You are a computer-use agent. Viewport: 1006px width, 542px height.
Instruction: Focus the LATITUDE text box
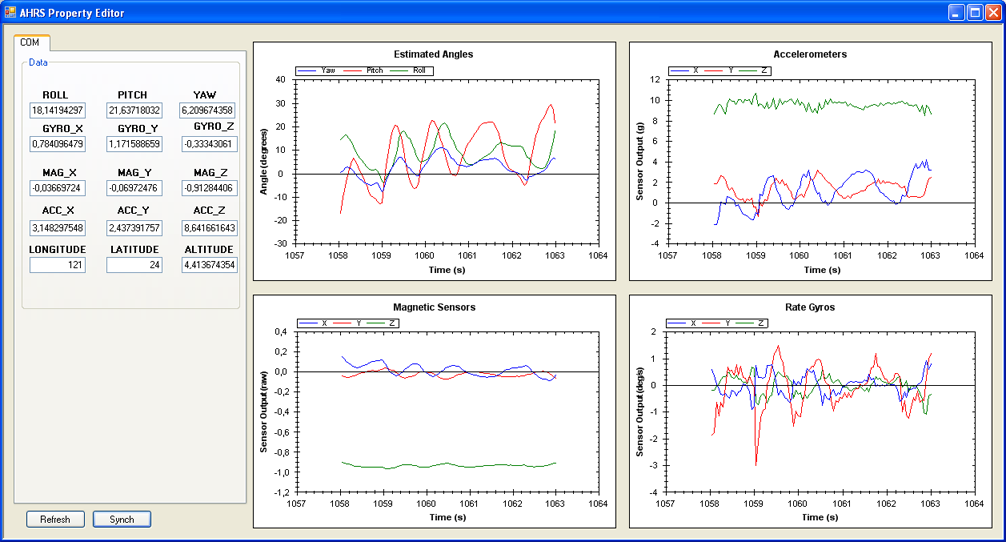[x=134, y=265]
